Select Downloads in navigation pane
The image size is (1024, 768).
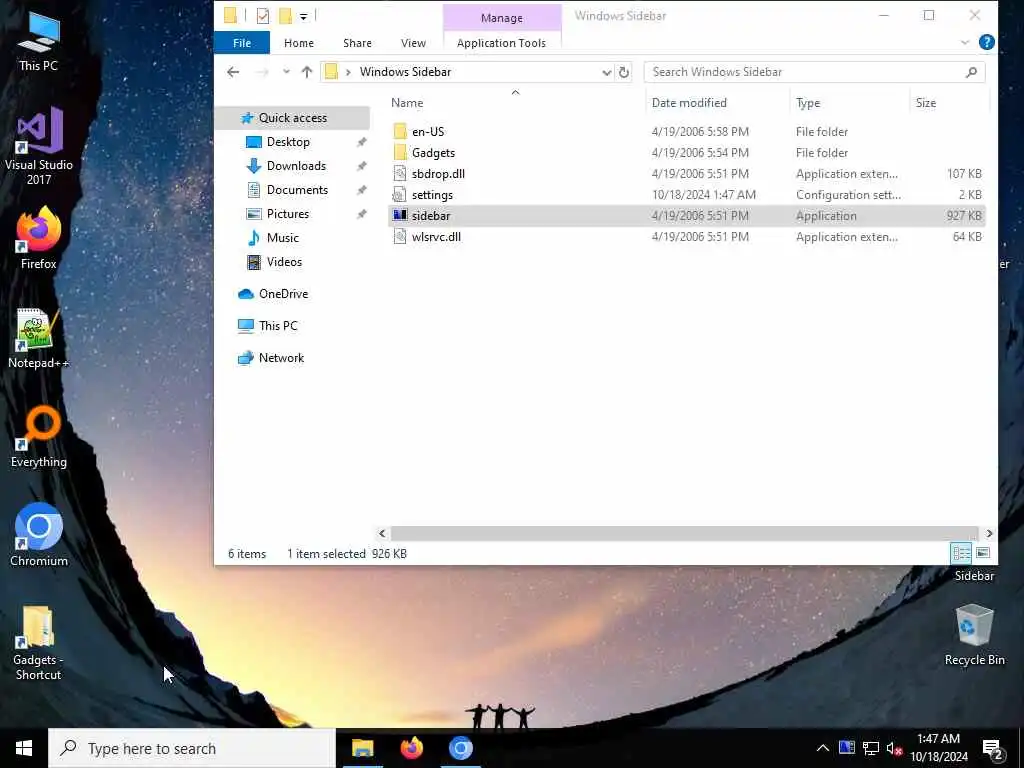296,166
